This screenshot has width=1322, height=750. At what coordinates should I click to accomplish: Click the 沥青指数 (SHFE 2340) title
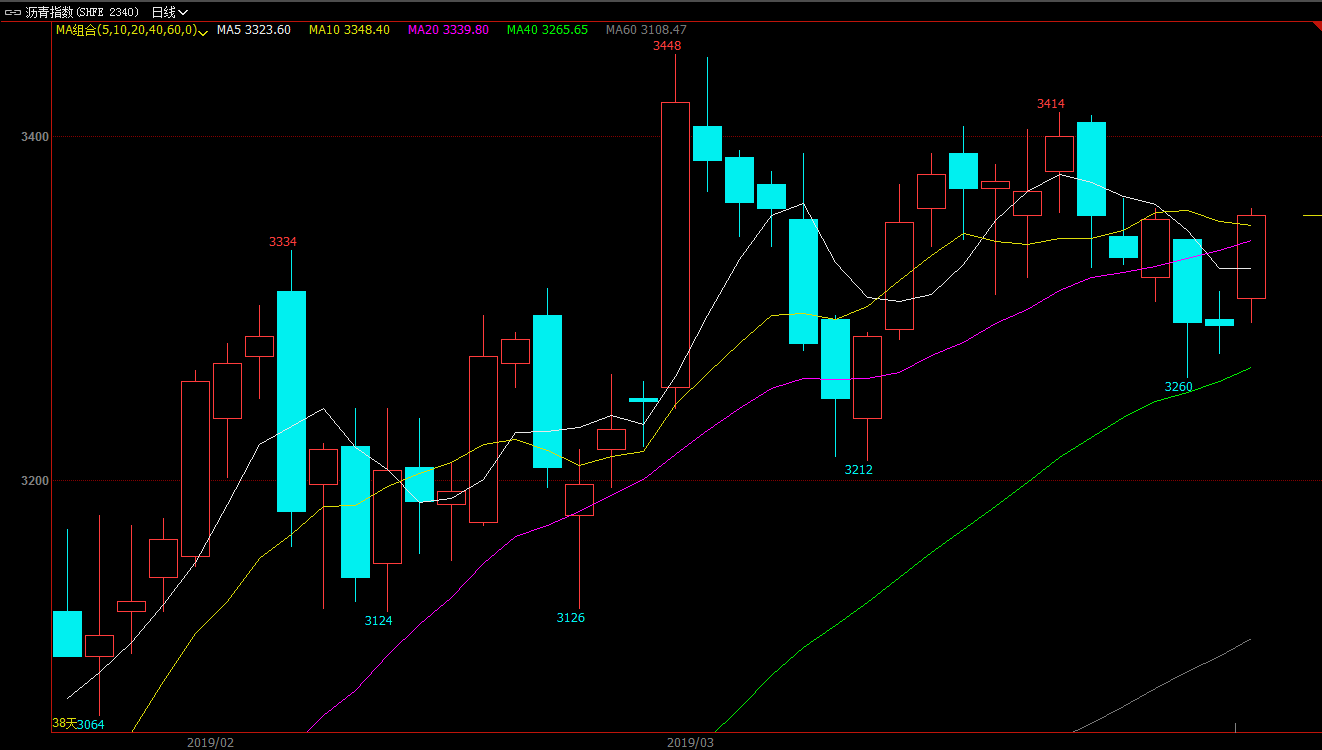(x=82, y=12)
